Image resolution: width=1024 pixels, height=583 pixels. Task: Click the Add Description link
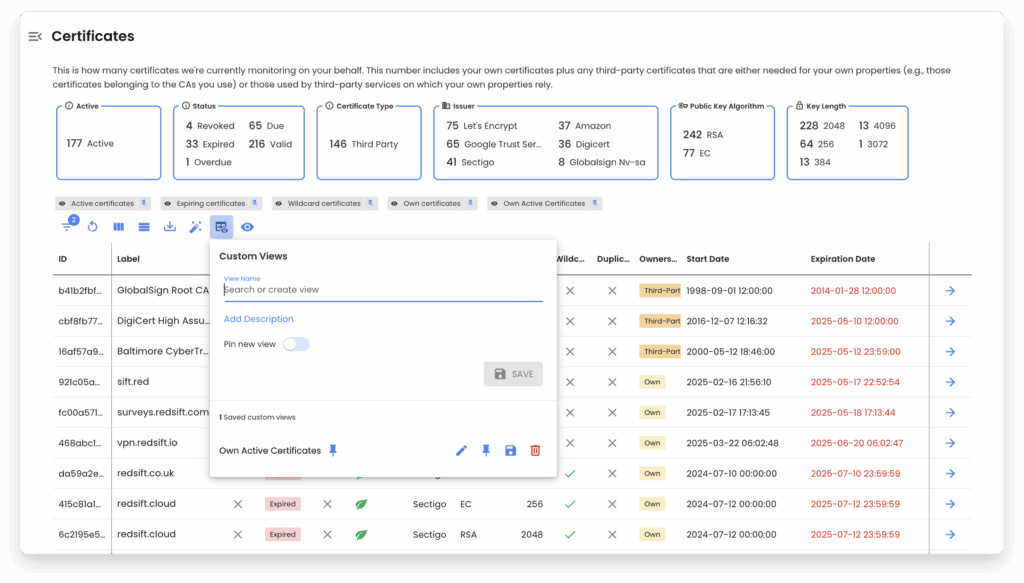258,319
